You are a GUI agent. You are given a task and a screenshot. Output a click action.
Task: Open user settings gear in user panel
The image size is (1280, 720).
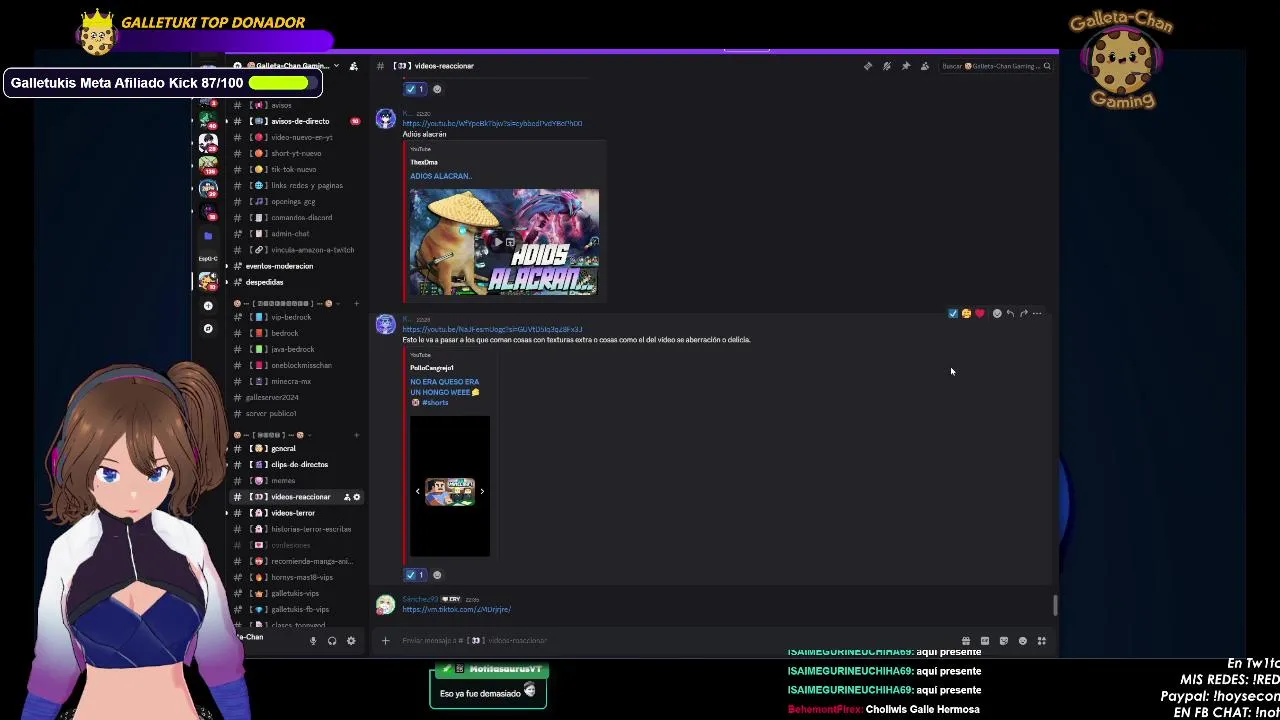351,641
